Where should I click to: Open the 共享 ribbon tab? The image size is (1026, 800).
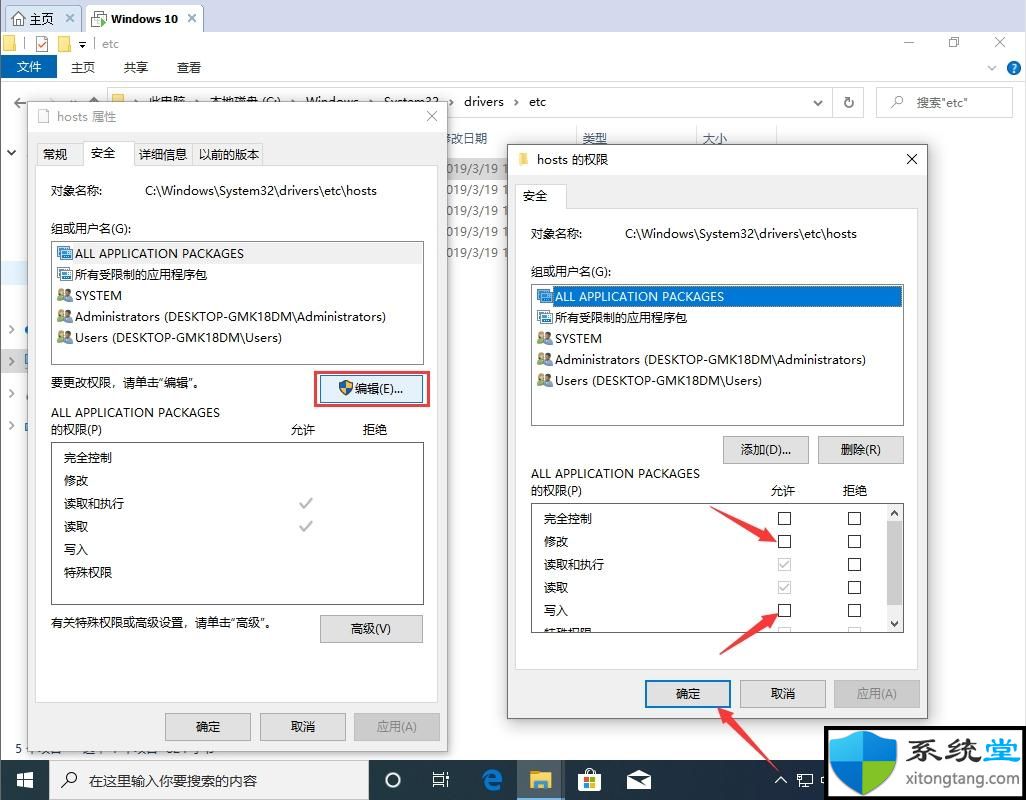coord(136,67)
